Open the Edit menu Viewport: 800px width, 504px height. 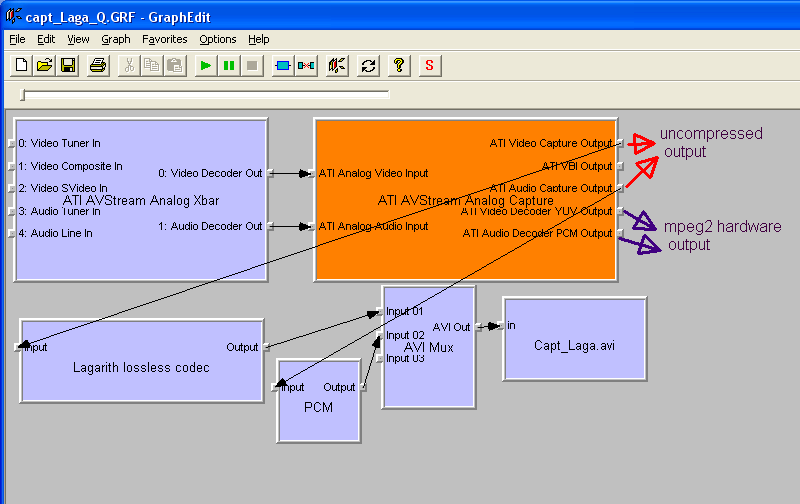(x=46, y=39)
